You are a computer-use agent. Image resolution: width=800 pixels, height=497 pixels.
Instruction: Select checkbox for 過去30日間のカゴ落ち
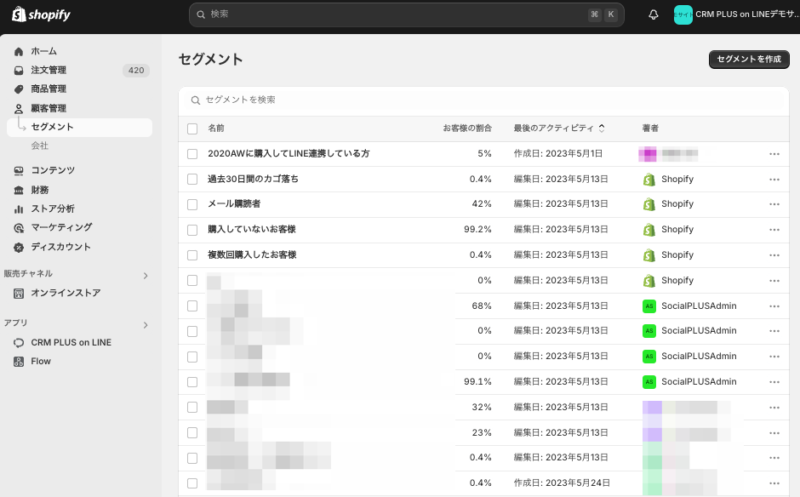tap(192, 179)
